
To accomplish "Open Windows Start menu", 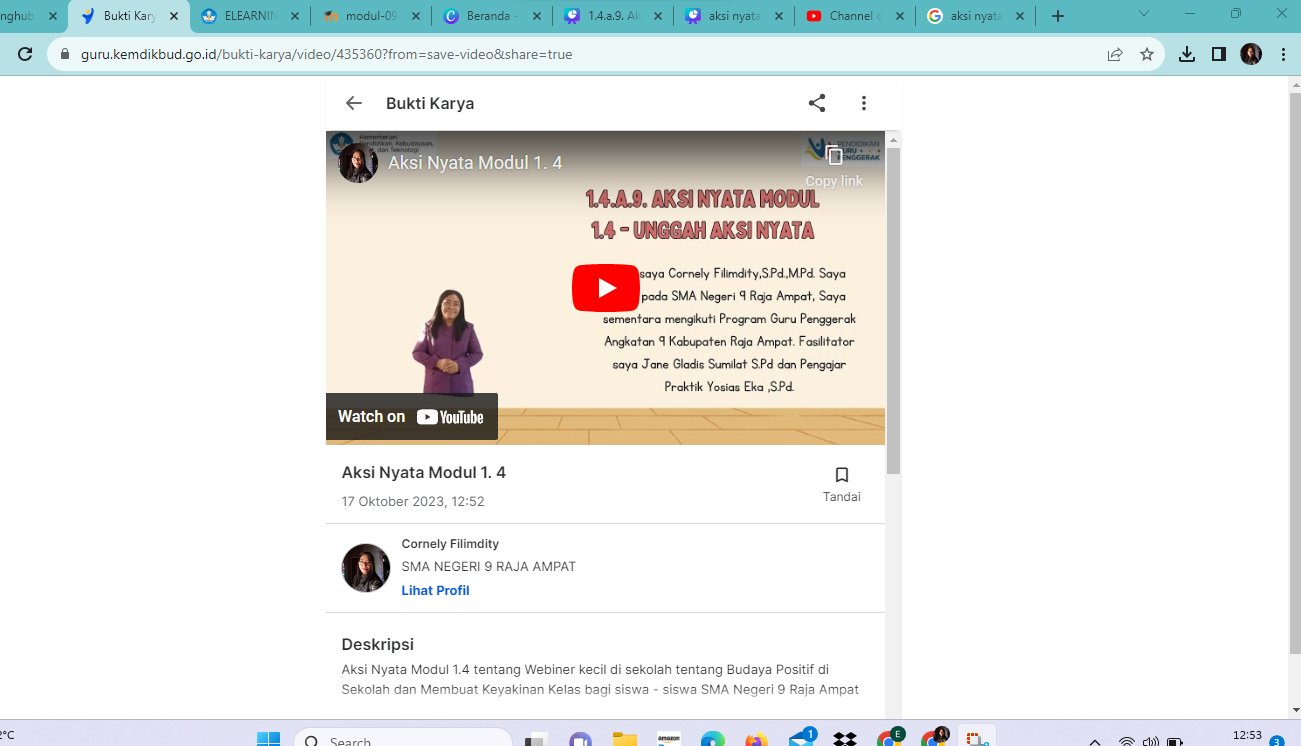I will [268, 740].
